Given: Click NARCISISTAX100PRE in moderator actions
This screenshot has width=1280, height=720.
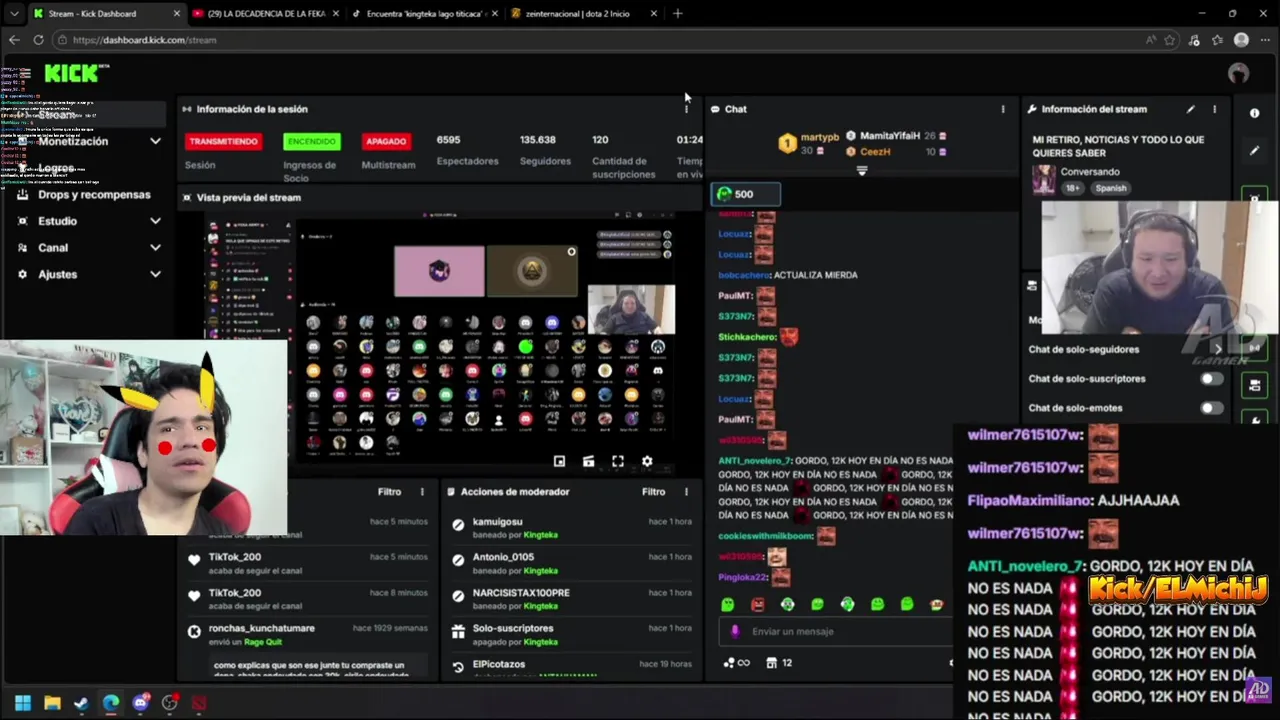Looking at the screenshot, I should 521,593.
